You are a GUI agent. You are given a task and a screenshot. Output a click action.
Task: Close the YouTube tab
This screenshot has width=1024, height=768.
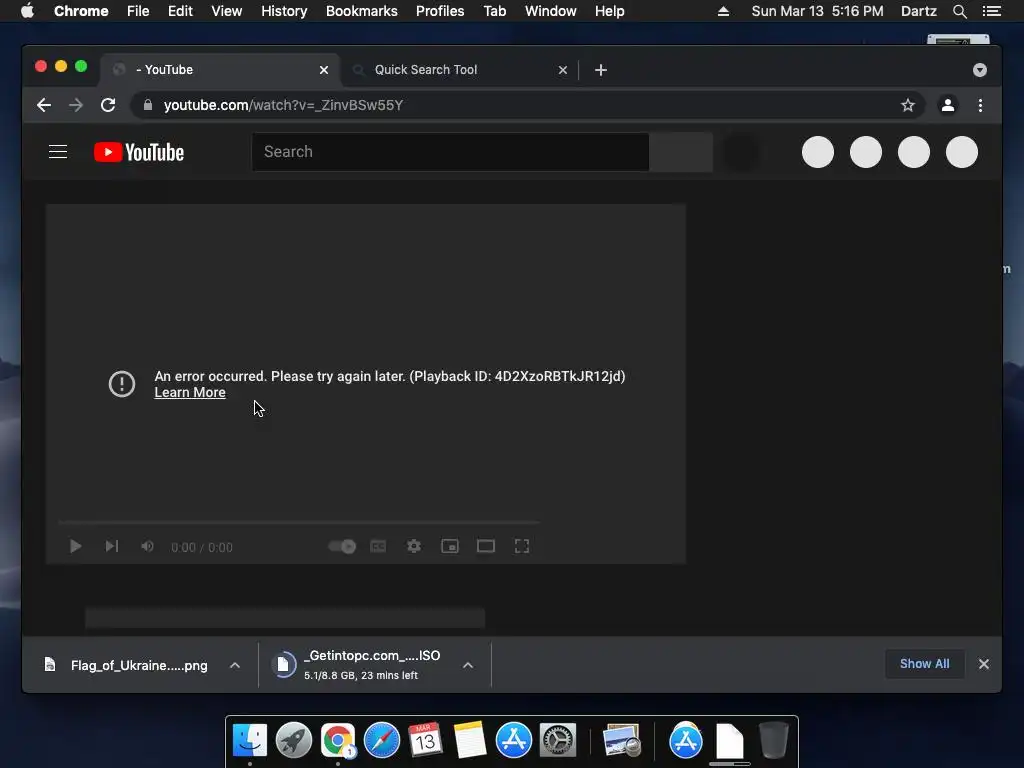324,70
